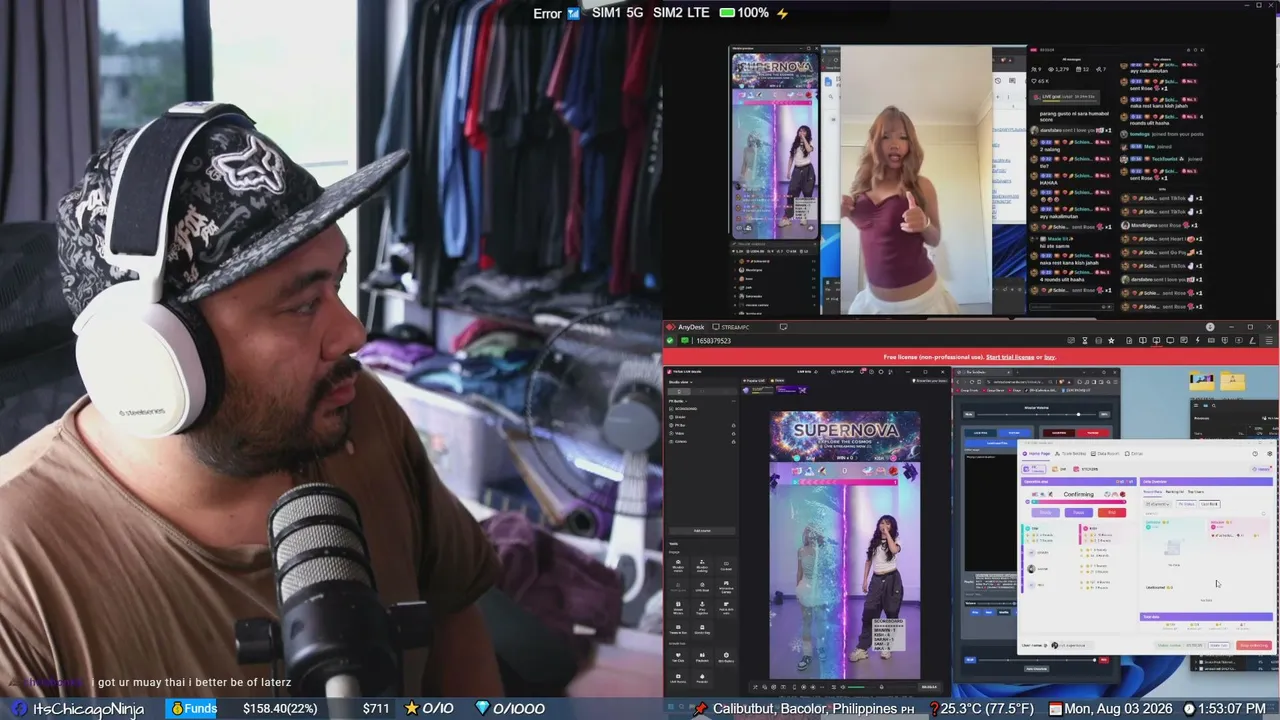The height and width of the screenshot is (720, 1280).
Task: Open the Tools Setting tab
Action: [x=1071, y=453]
